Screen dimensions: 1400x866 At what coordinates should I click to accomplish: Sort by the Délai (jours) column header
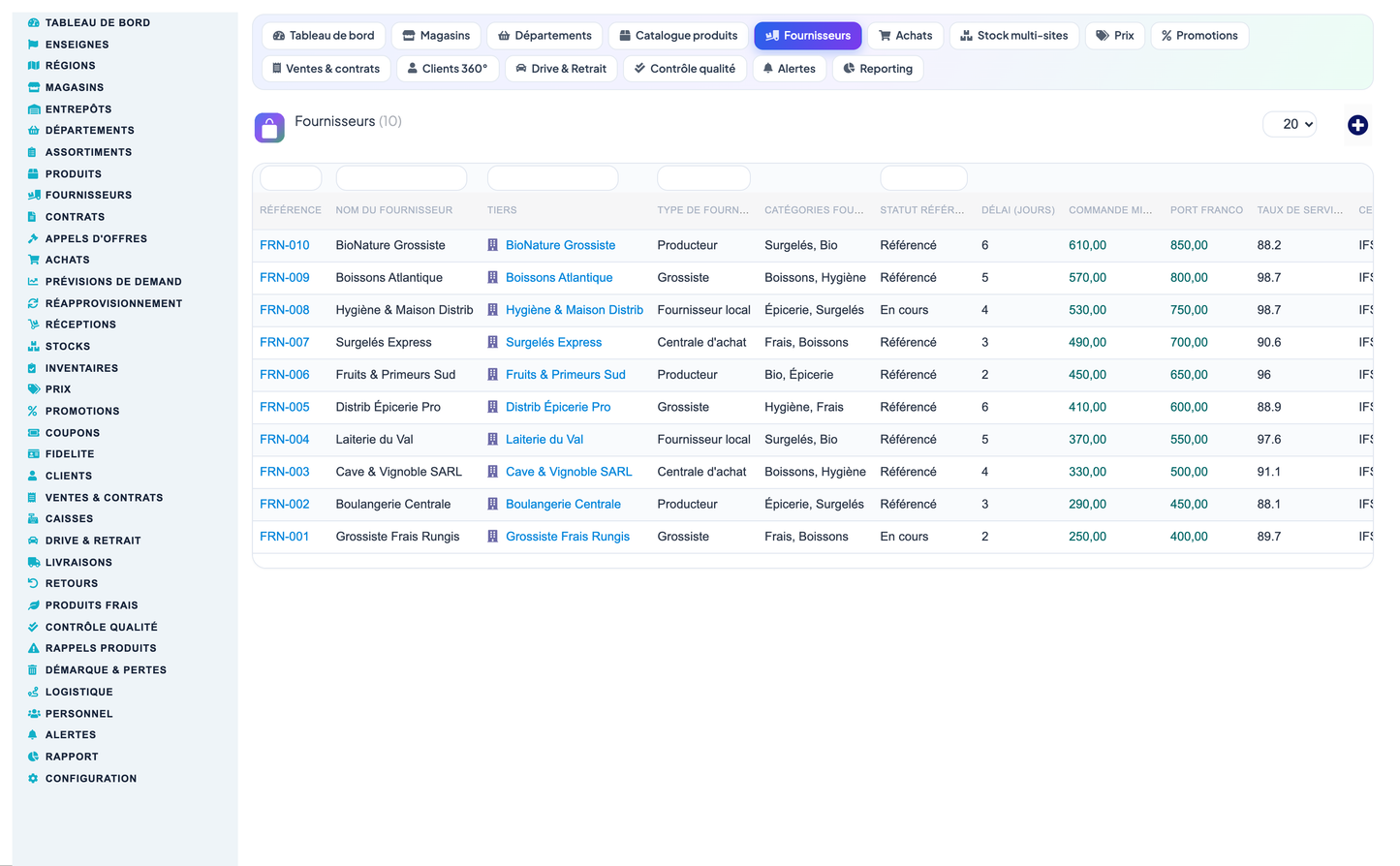point(1017,210)
